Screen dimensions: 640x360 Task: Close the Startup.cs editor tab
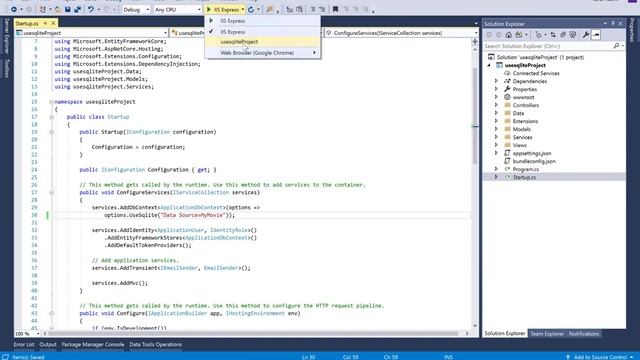point(53,23)
